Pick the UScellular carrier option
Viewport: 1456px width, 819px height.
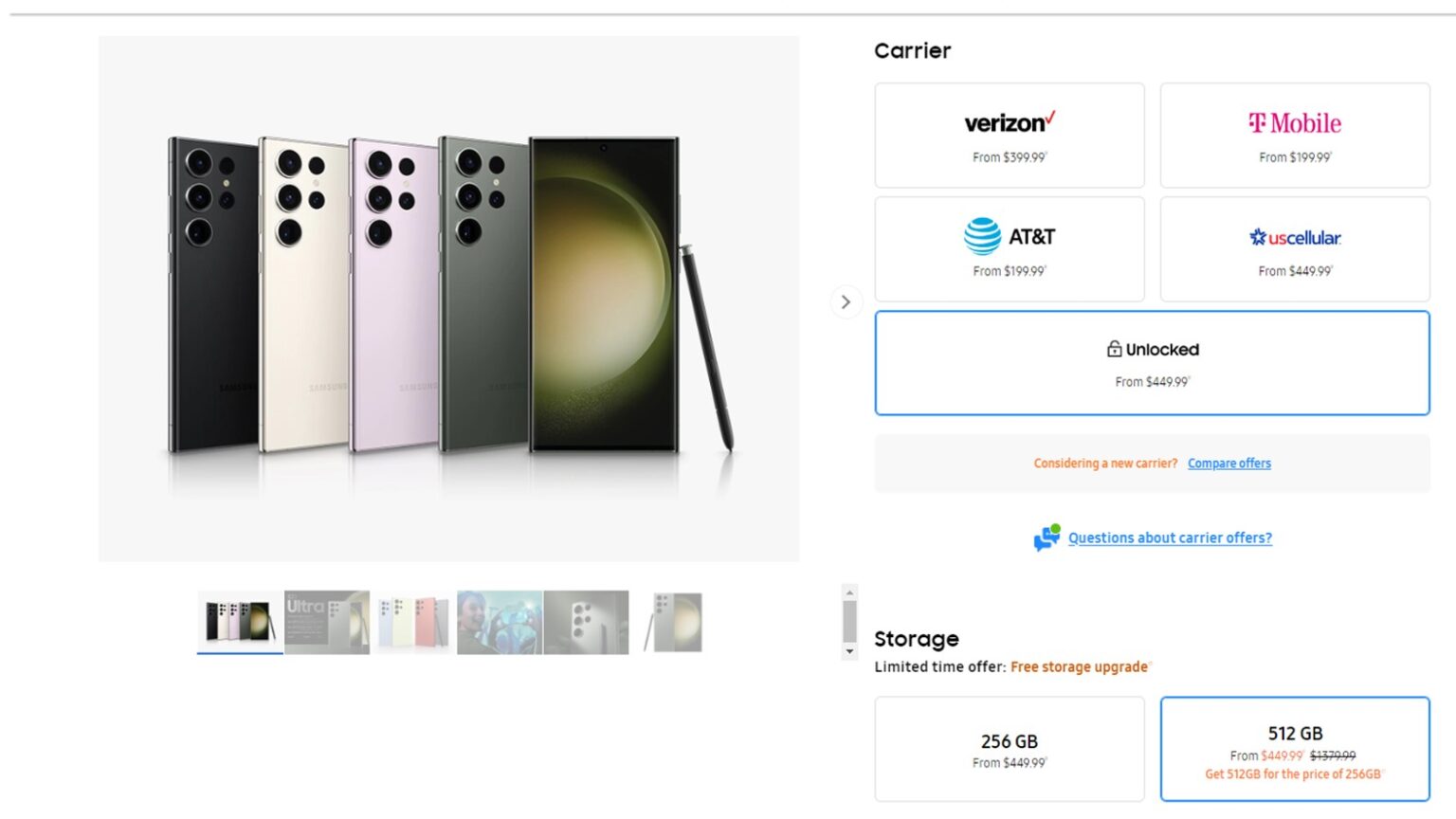(1294, 249)
